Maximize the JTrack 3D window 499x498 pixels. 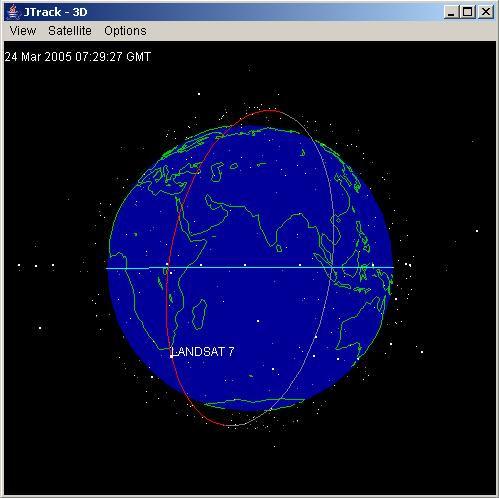coord(468,12)
